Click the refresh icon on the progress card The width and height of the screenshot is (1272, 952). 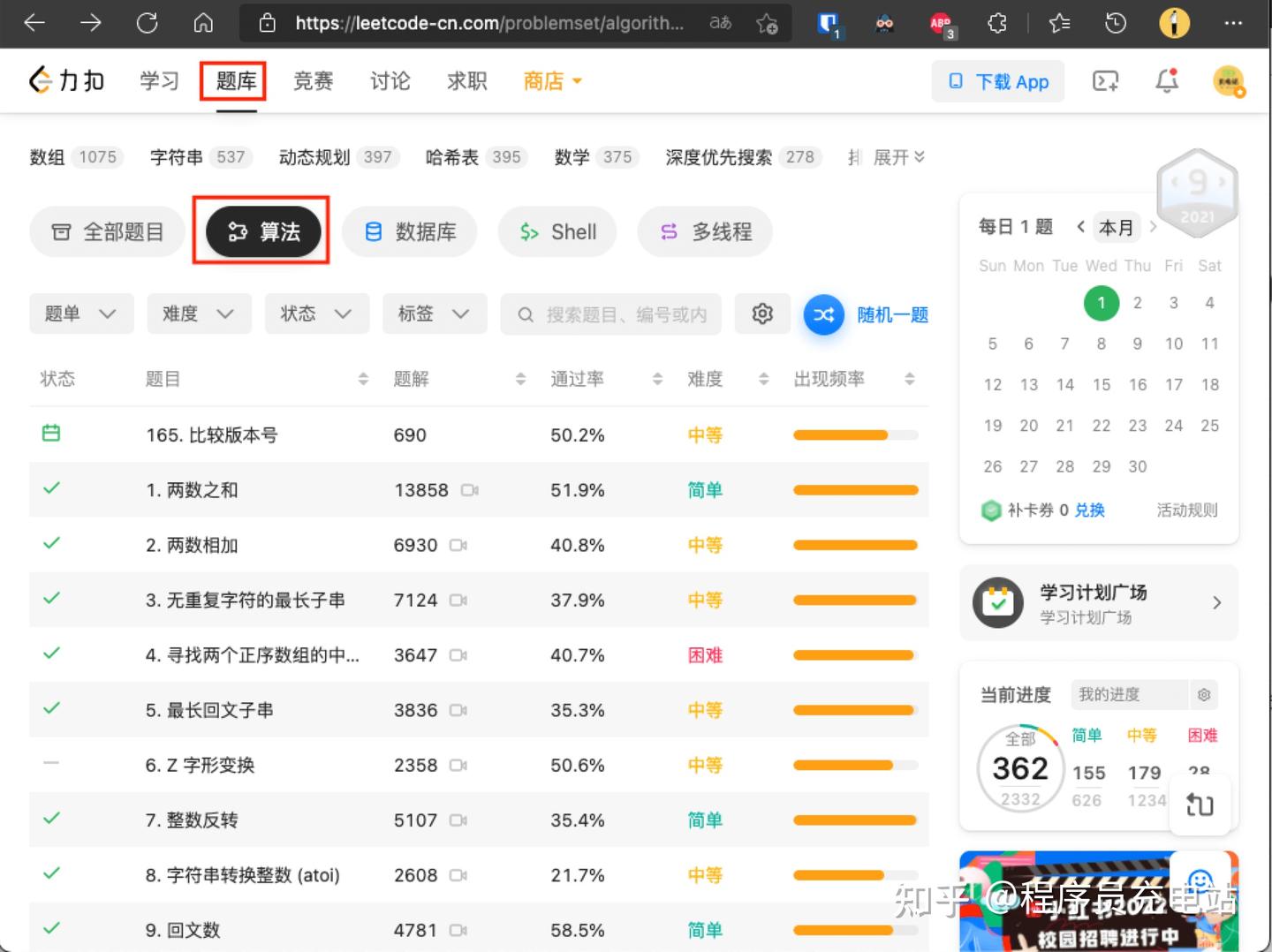1200,805
